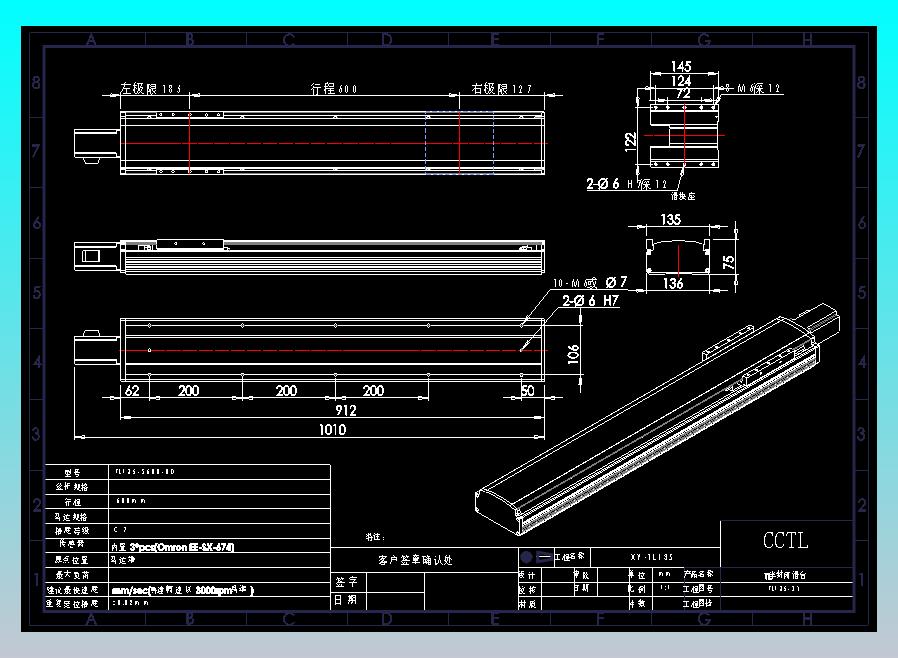Click the 马达规格 motor spec row label
This screenshot has height=658, width=898.
point(72,517)
